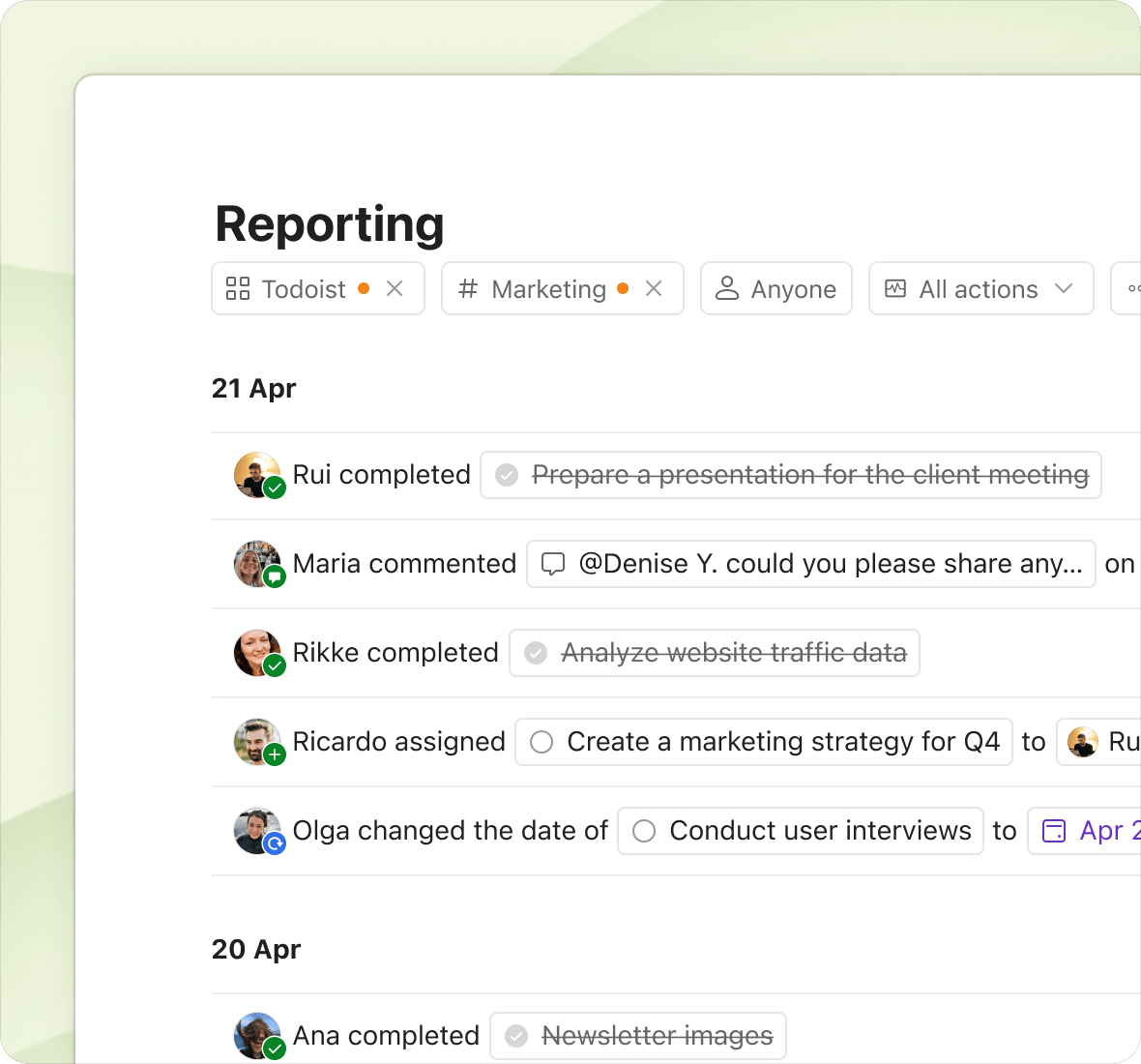
Task: Click the green plus badge on Ricardo's avatar
Action: pos(275,754)
